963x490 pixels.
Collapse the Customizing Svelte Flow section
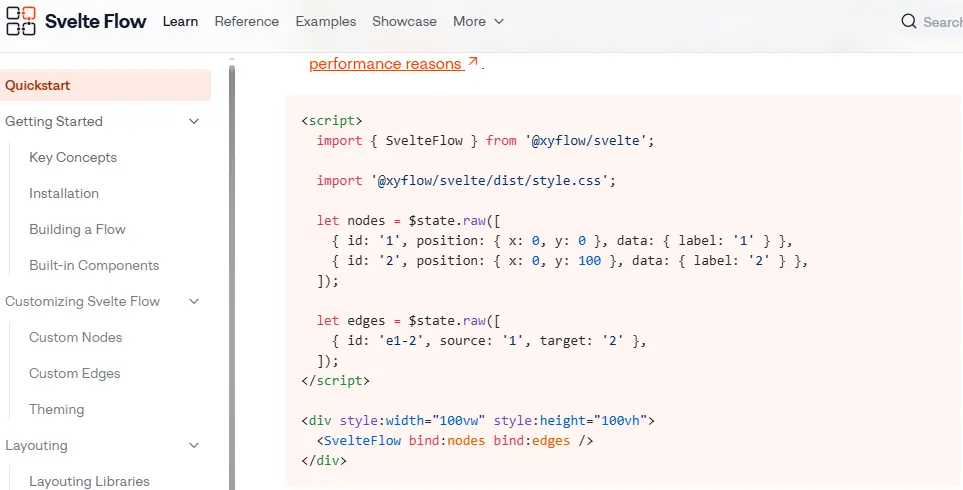[194, 302]
